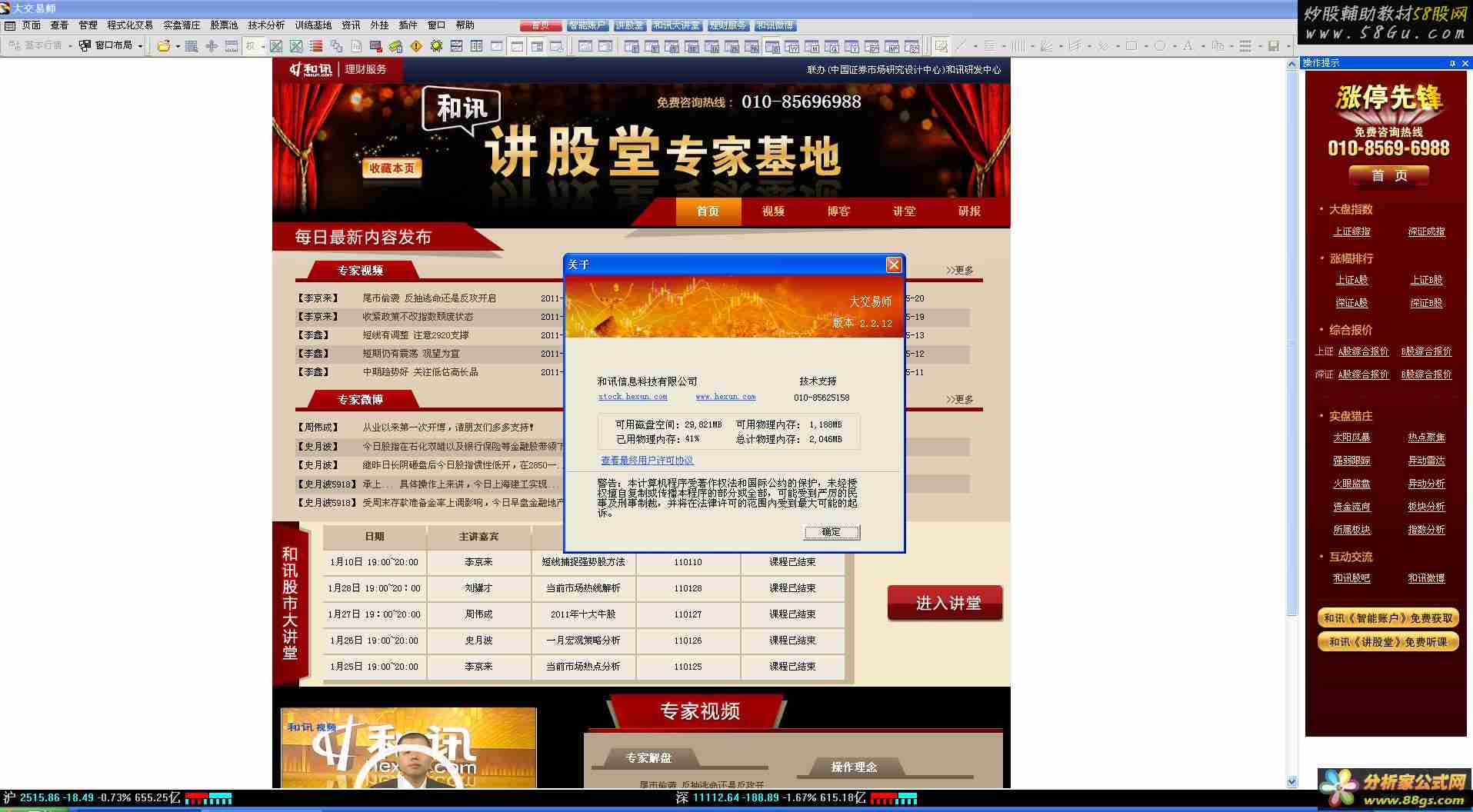
Task: Click the YY period chart icon
Action: point(792,46)
